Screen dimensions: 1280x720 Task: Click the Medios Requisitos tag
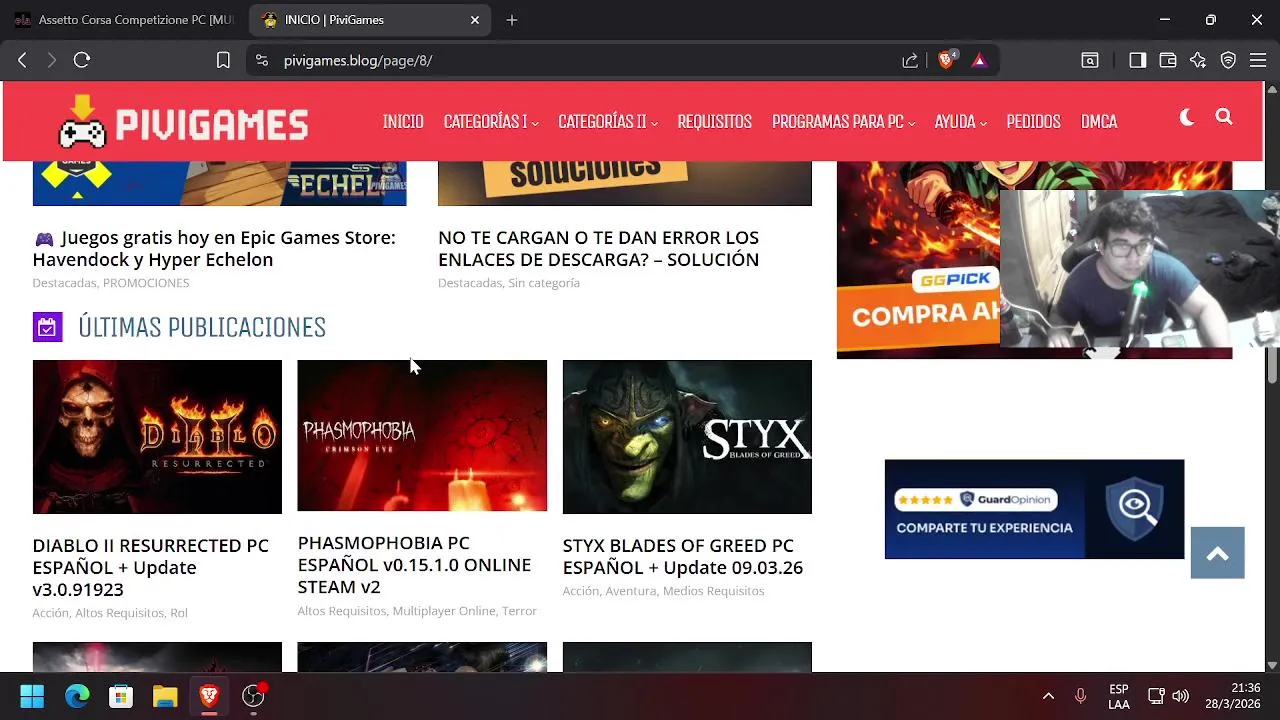coord(713,591)
